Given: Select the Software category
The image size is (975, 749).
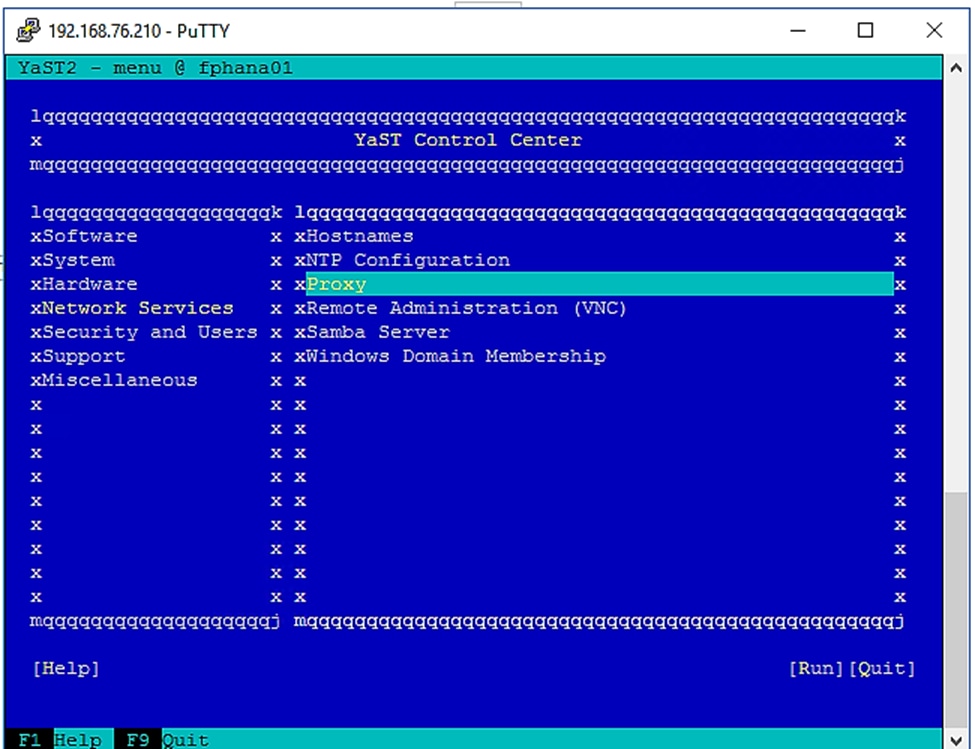Looking at the screenshot, I should click(x=90, y=236).
